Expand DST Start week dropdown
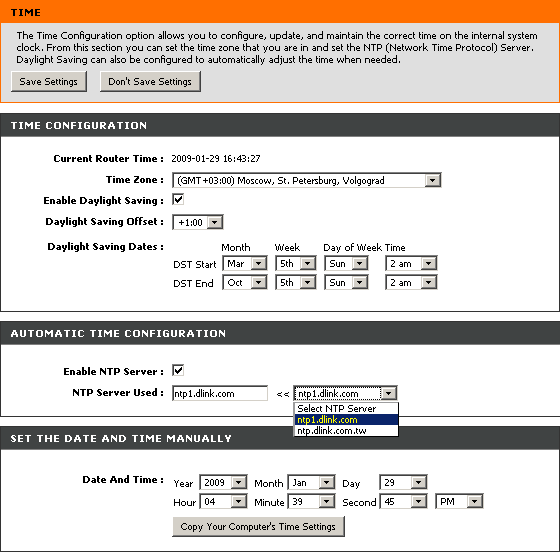Screen dimensions: 560x552 click(296, 264)
